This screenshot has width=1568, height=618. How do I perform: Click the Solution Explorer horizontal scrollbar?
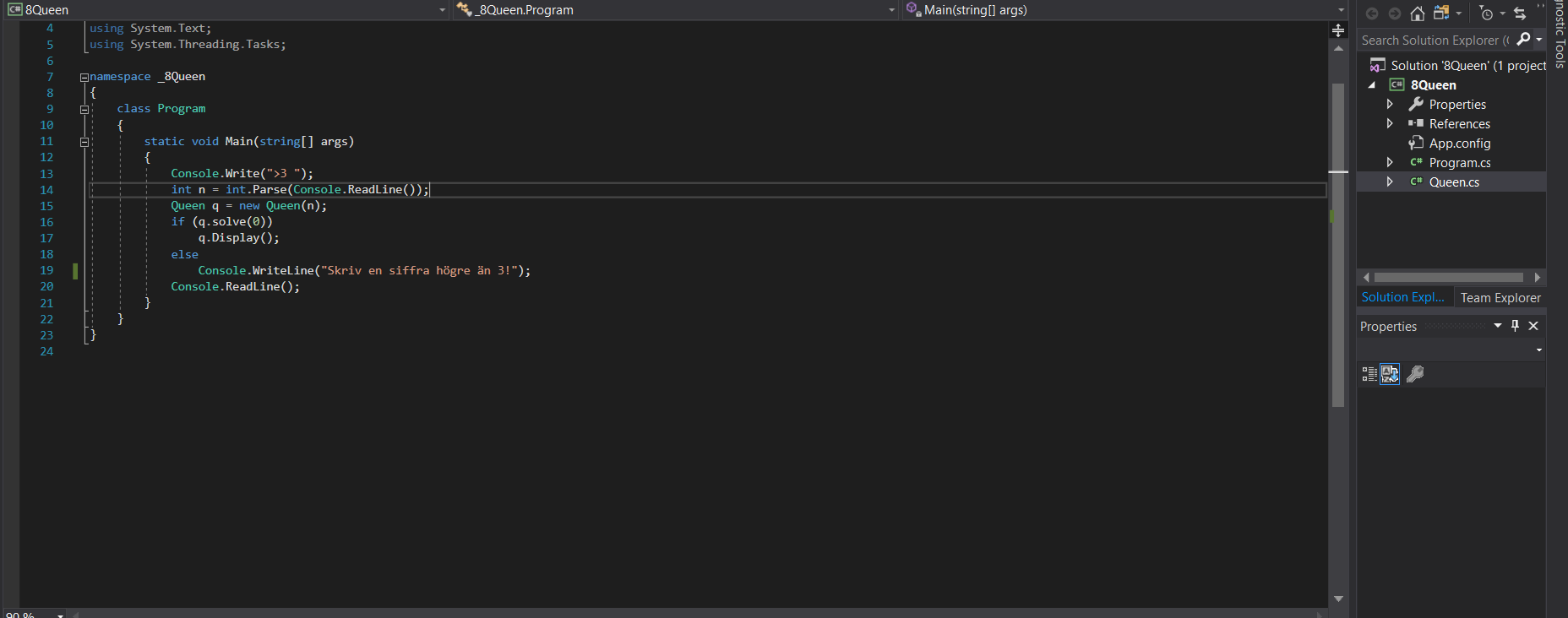[1448, 277]
